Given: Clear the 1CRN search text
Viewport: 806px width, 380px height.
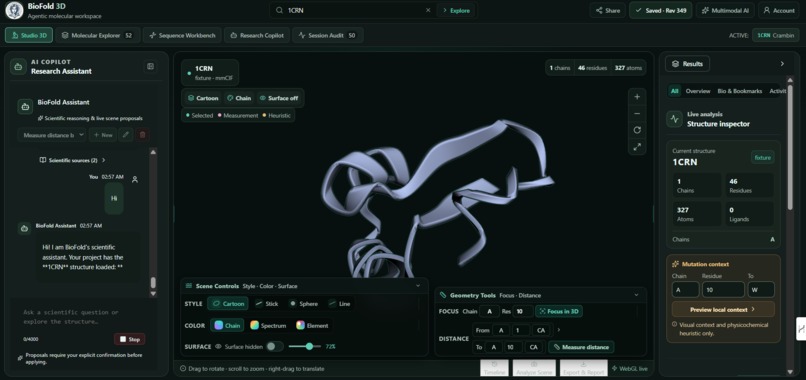Looking at the screenshot, I should click(428, 10).
